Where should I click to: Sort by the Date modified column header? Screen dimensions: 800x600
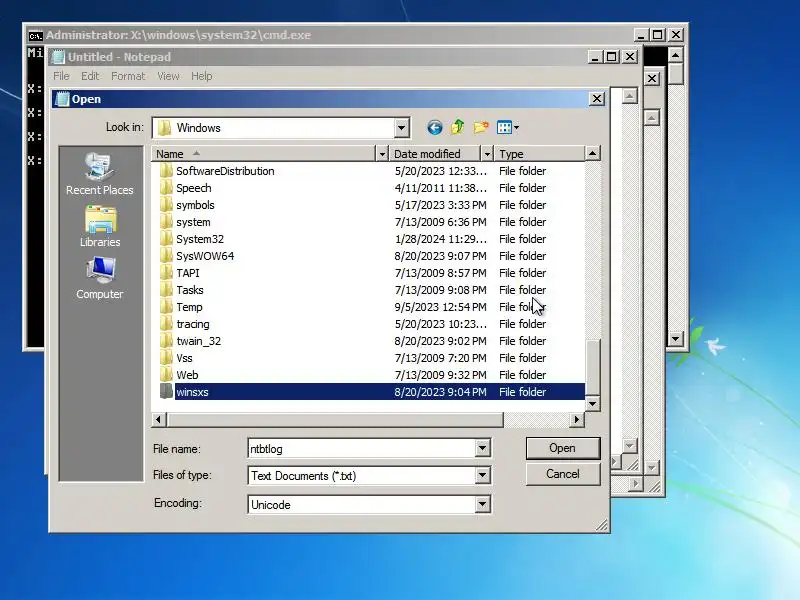coord(435,154)
